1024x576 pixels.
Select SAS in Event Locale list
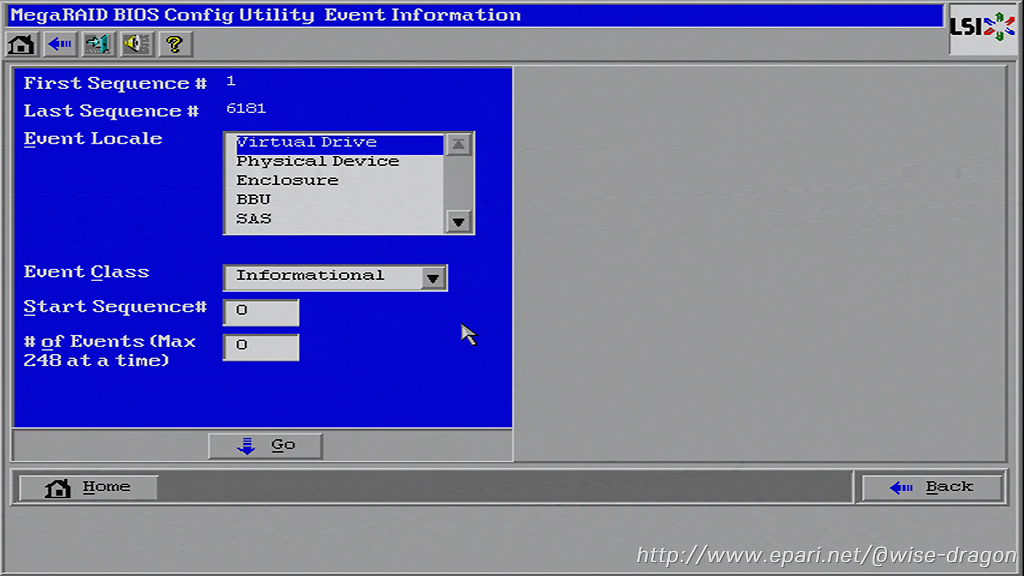point(253,219)
